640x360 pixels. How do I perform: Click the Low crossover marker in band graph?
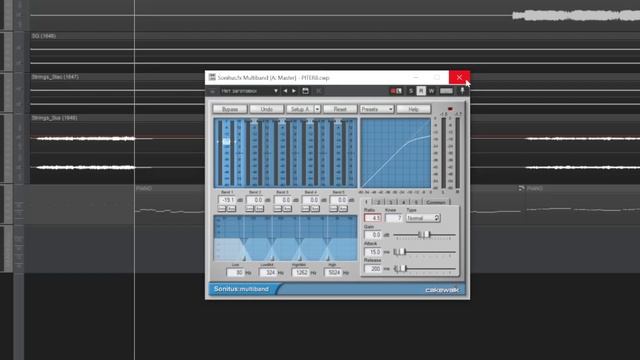coord(244,258)
